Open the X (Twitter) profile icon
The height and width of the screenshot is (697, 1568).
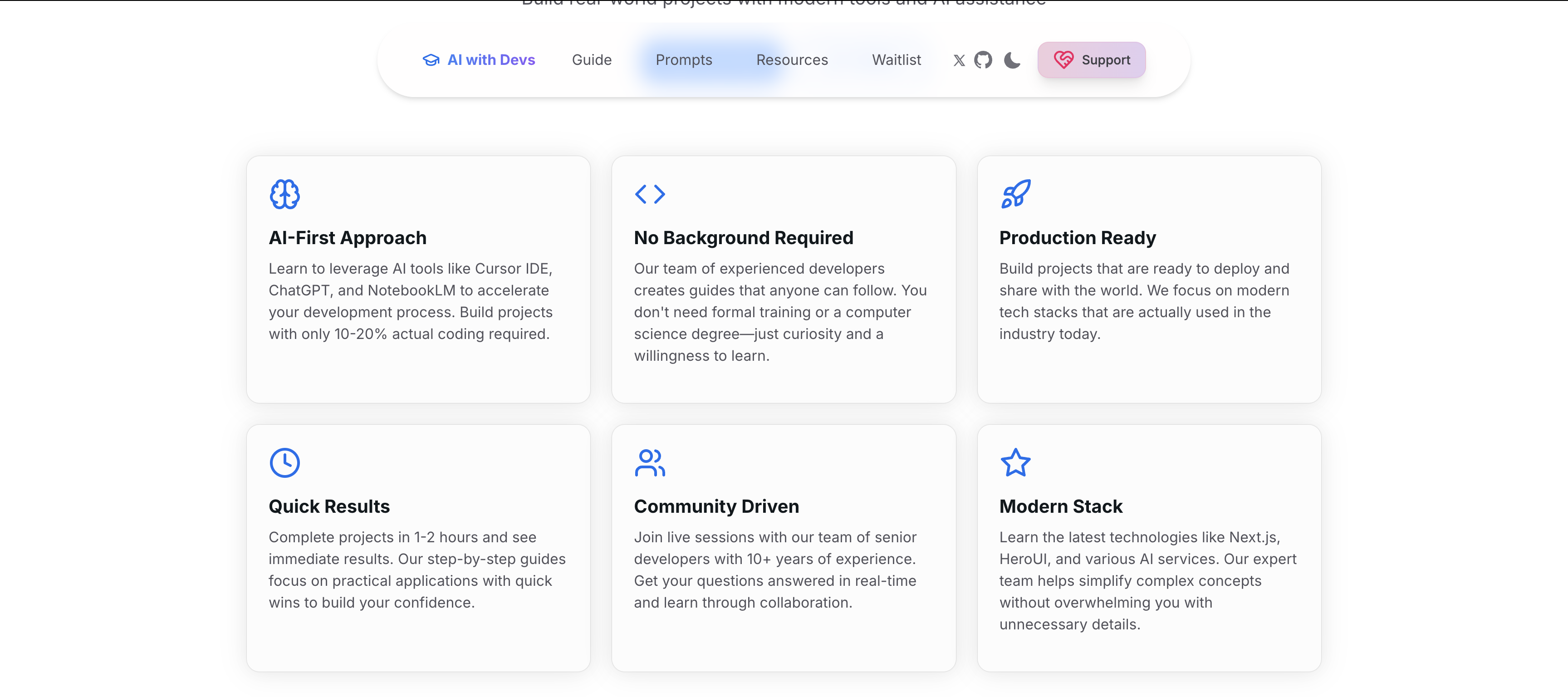pos(959,60)
